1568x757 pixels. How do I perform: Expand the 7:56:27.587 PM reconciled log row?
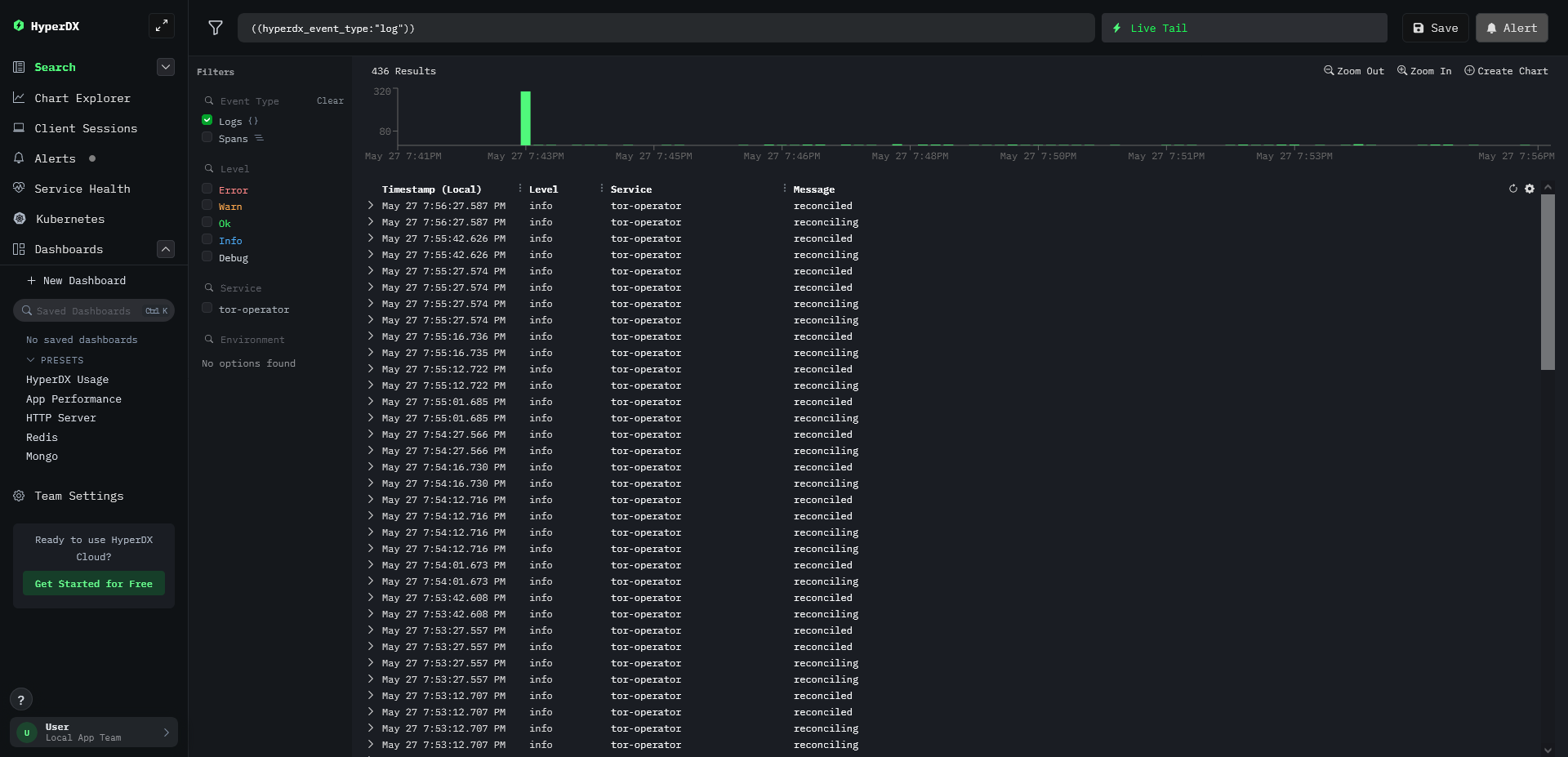tap(371, 205)
